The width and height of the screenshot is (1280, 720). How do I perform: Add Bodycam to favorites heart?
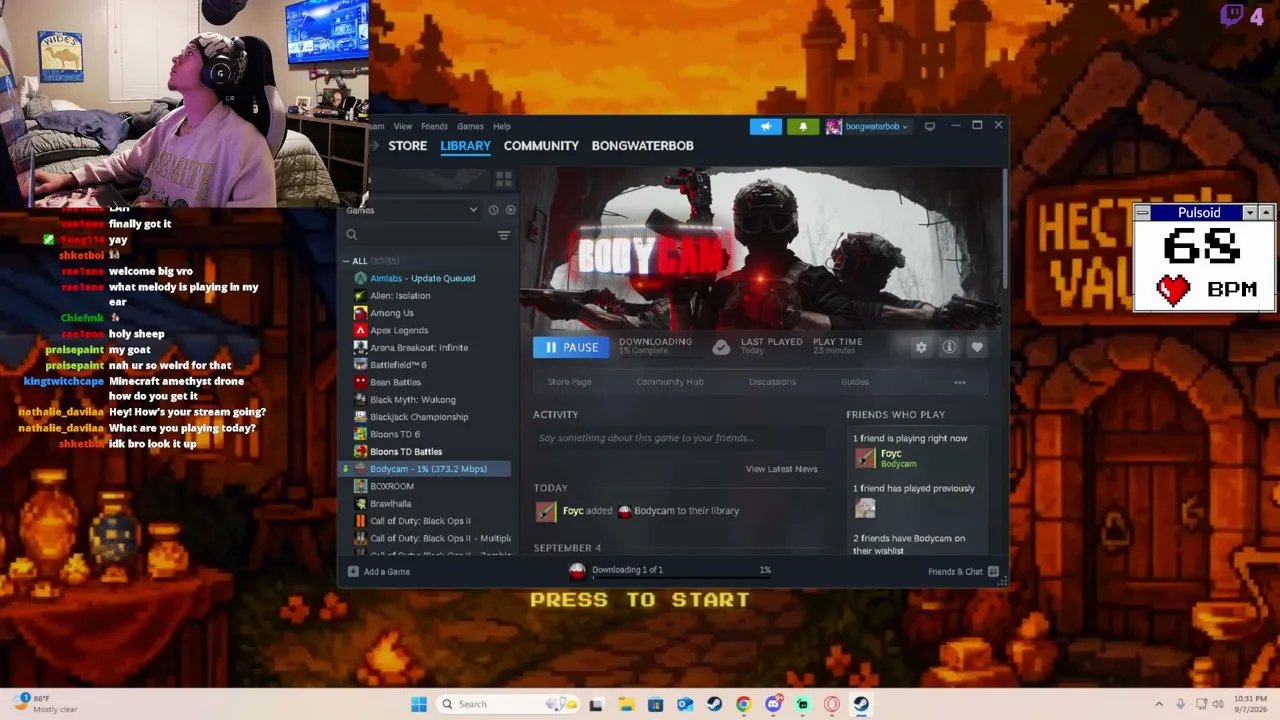(977, 347)
